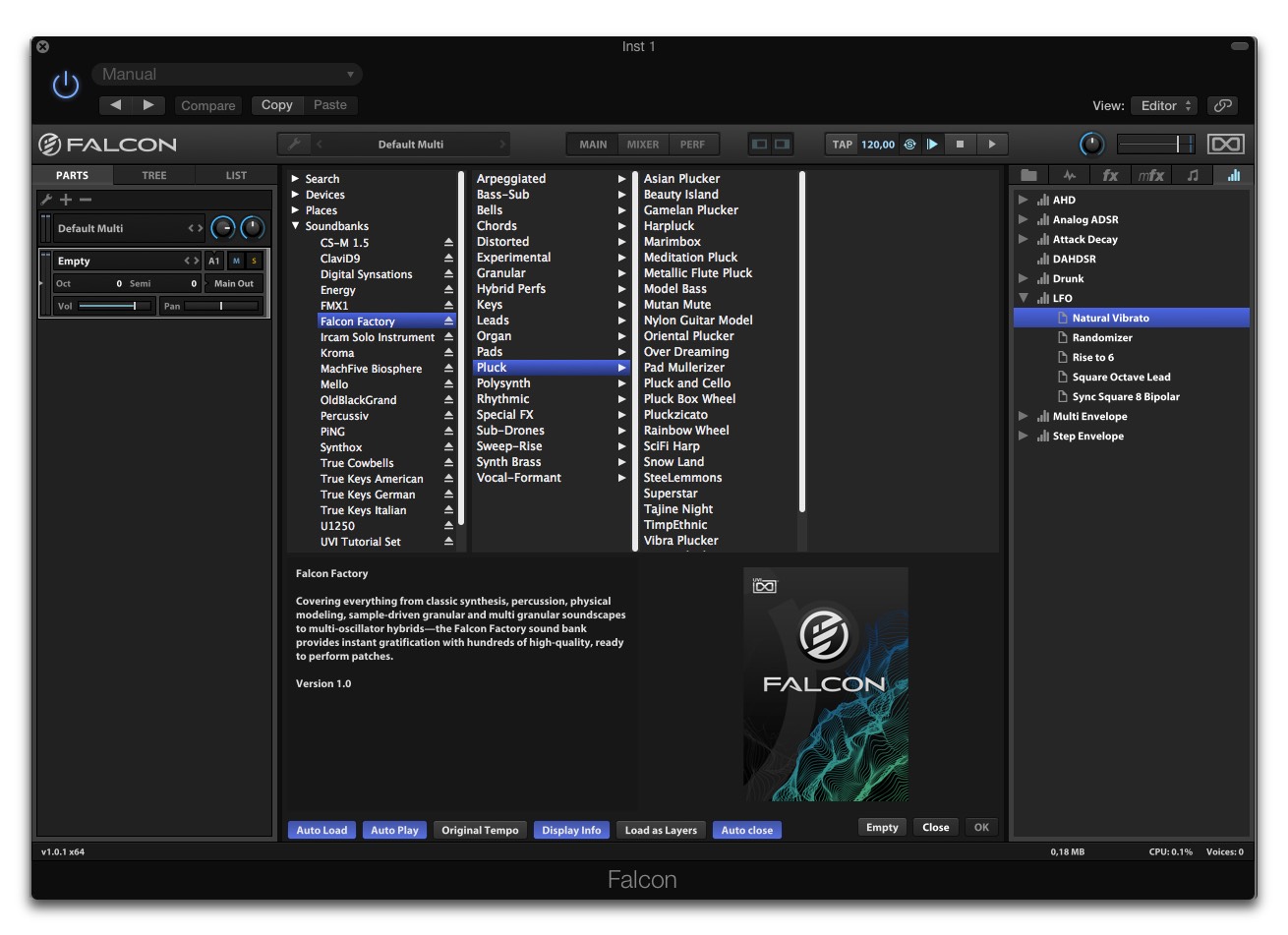
Task: Click the UVI logo in the top-right corner
Action: point(1225,144)
